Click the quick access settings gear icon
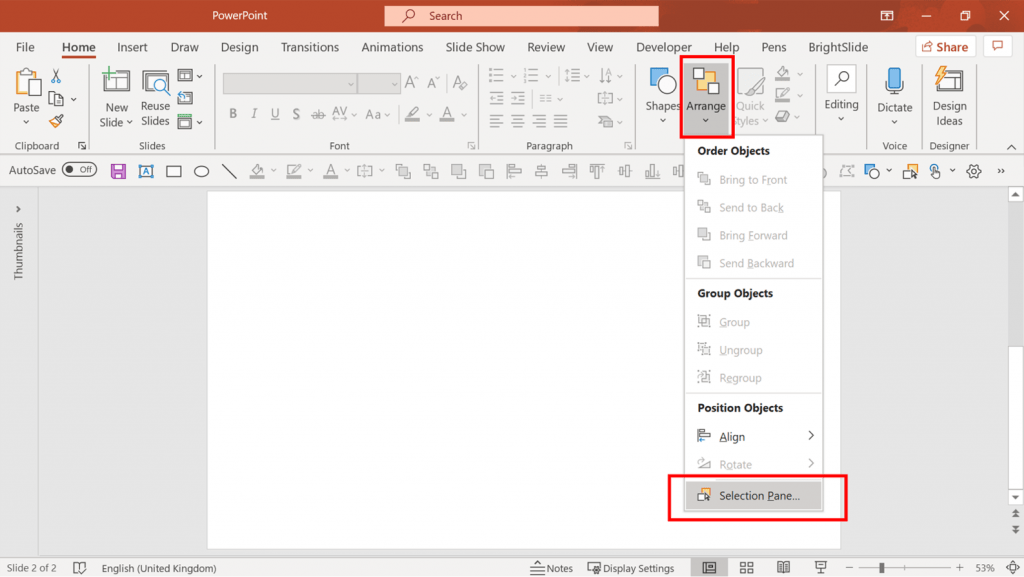Image resolution: width=1024 pixels, height=577 pixels. pyautogui.click(x=974, y=171)
